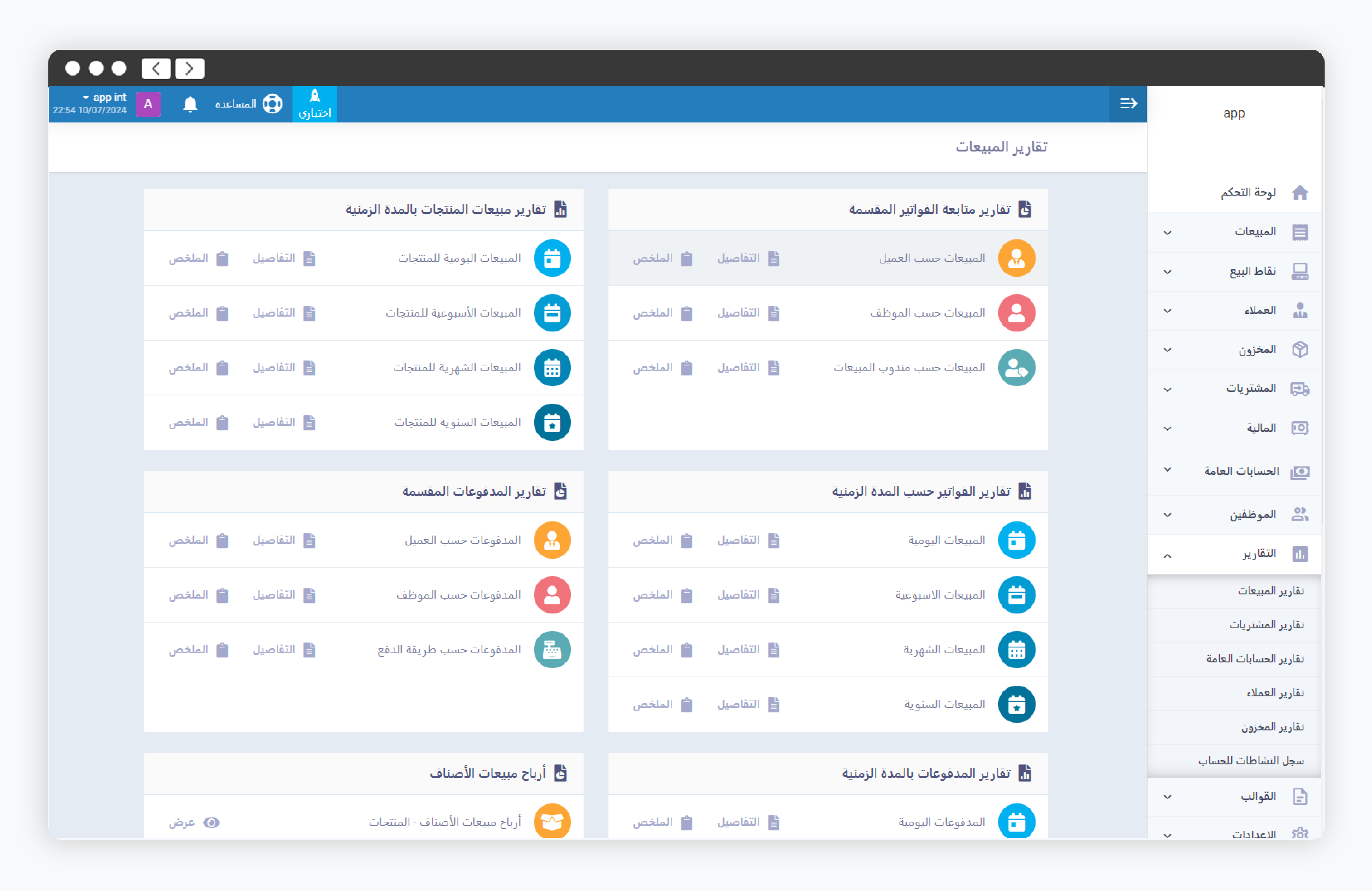Click the purple A user avatar

[x=148, y=104]
